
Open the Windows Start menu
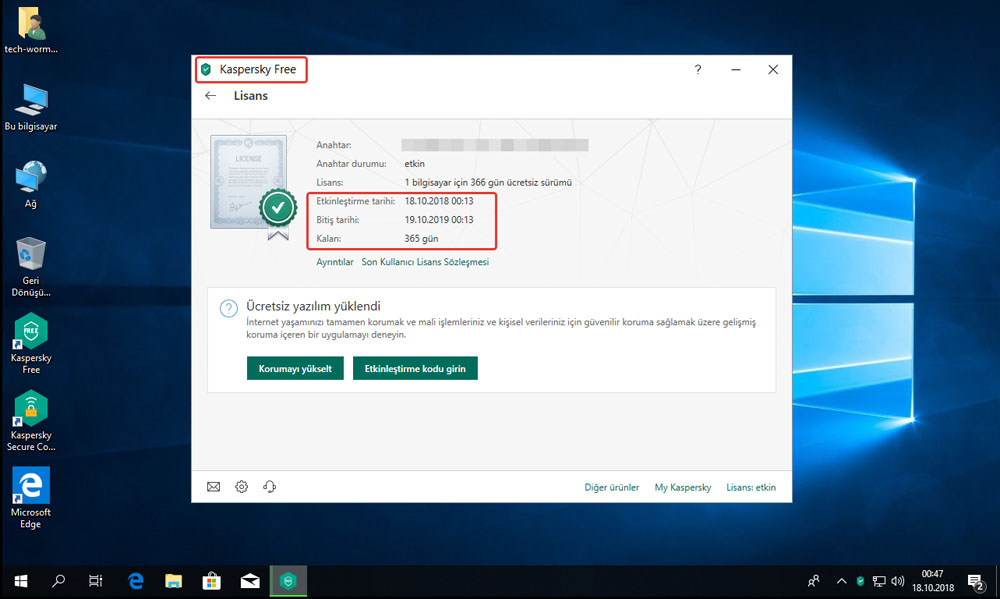click(21, 580)
